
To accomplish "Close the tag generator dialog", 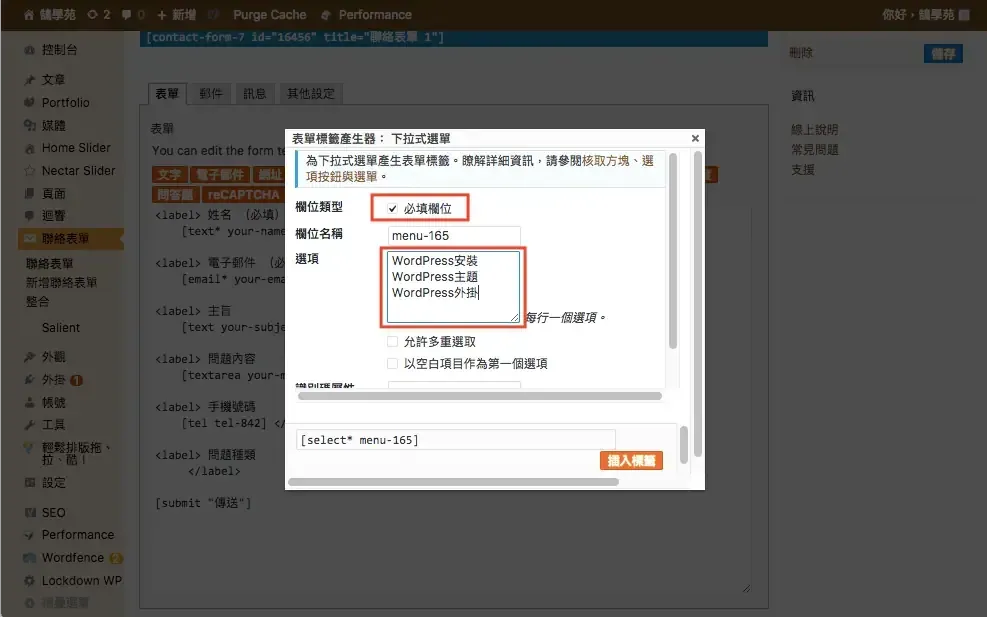I will (x=695, y=139).
